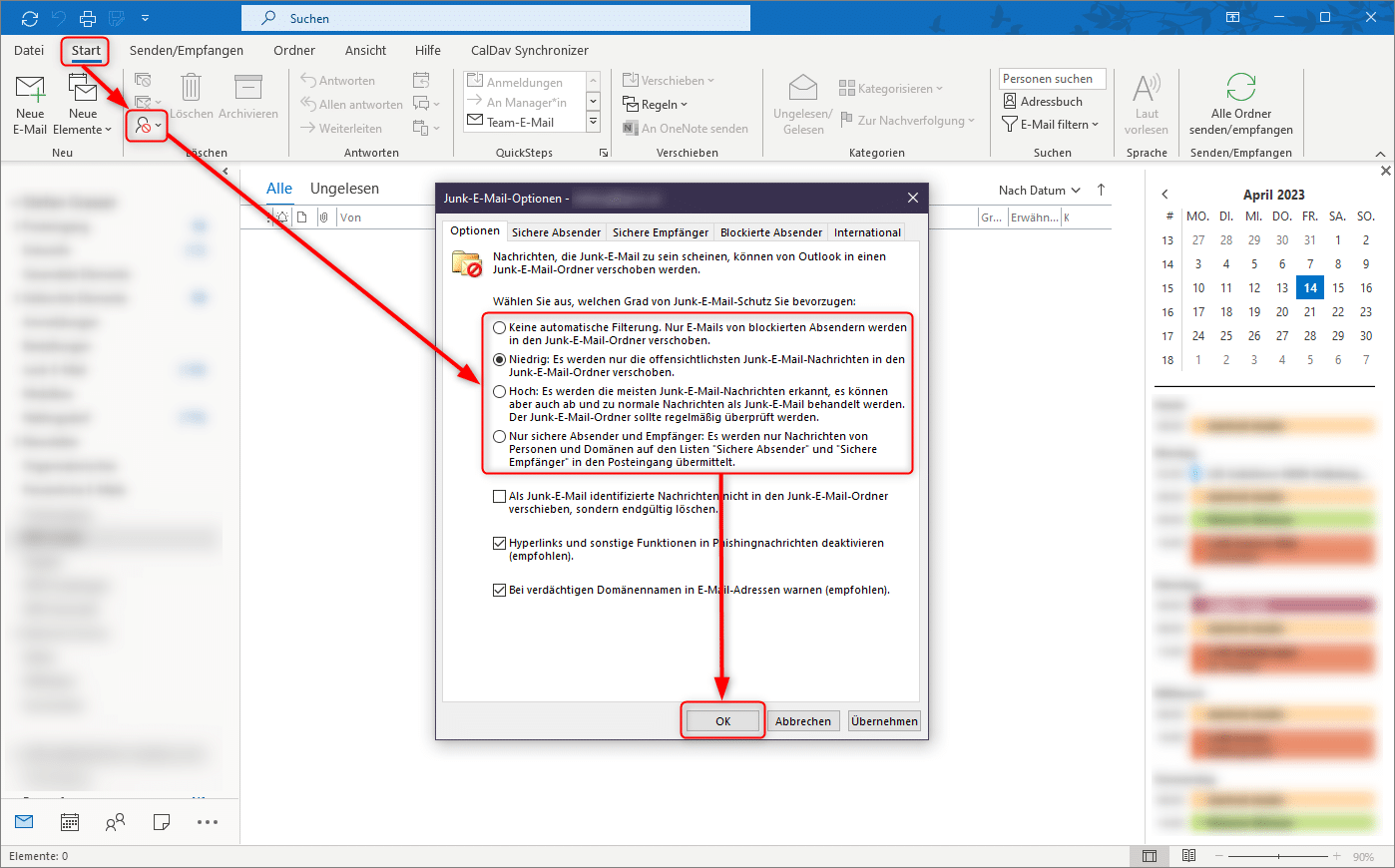Confirm with the OK button
1395x868 pixels.
(721, 720)
